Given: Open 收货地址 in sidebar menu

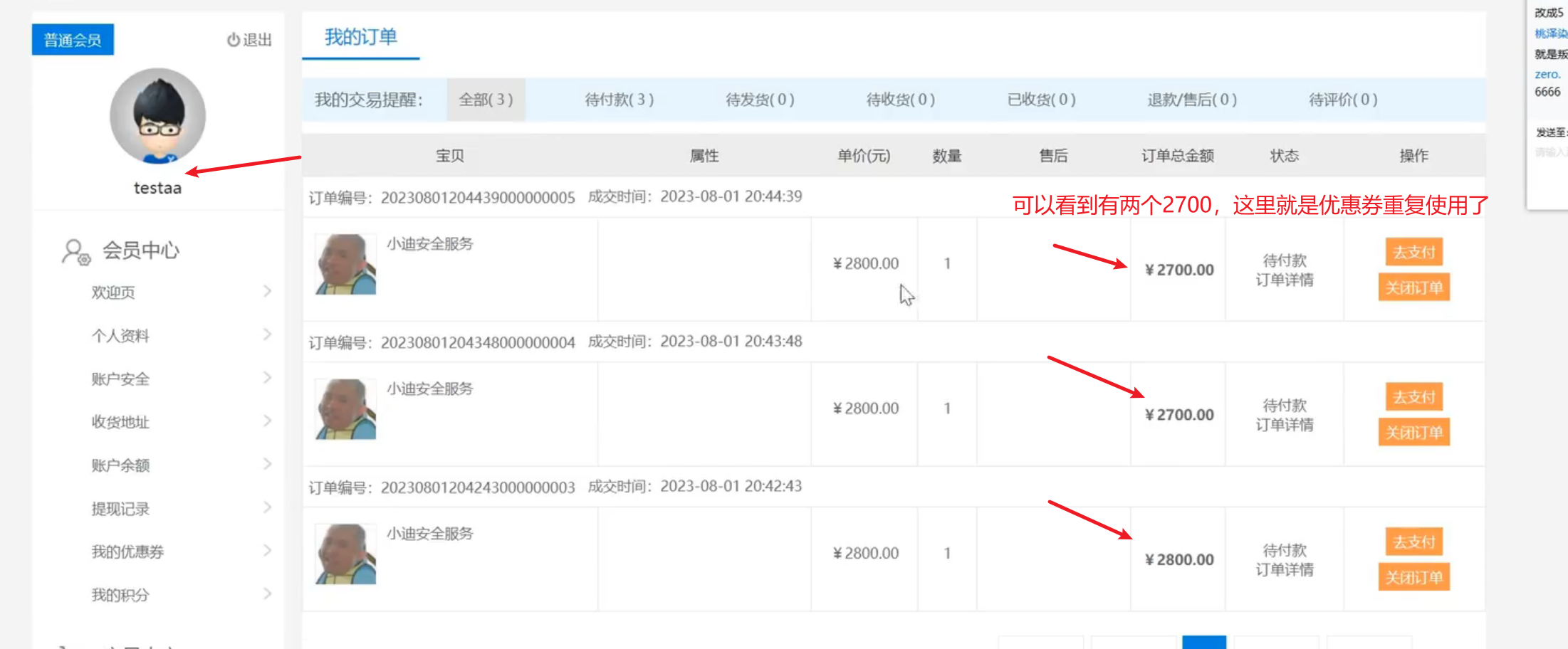Looking at the screenshot, I should 120,422.
